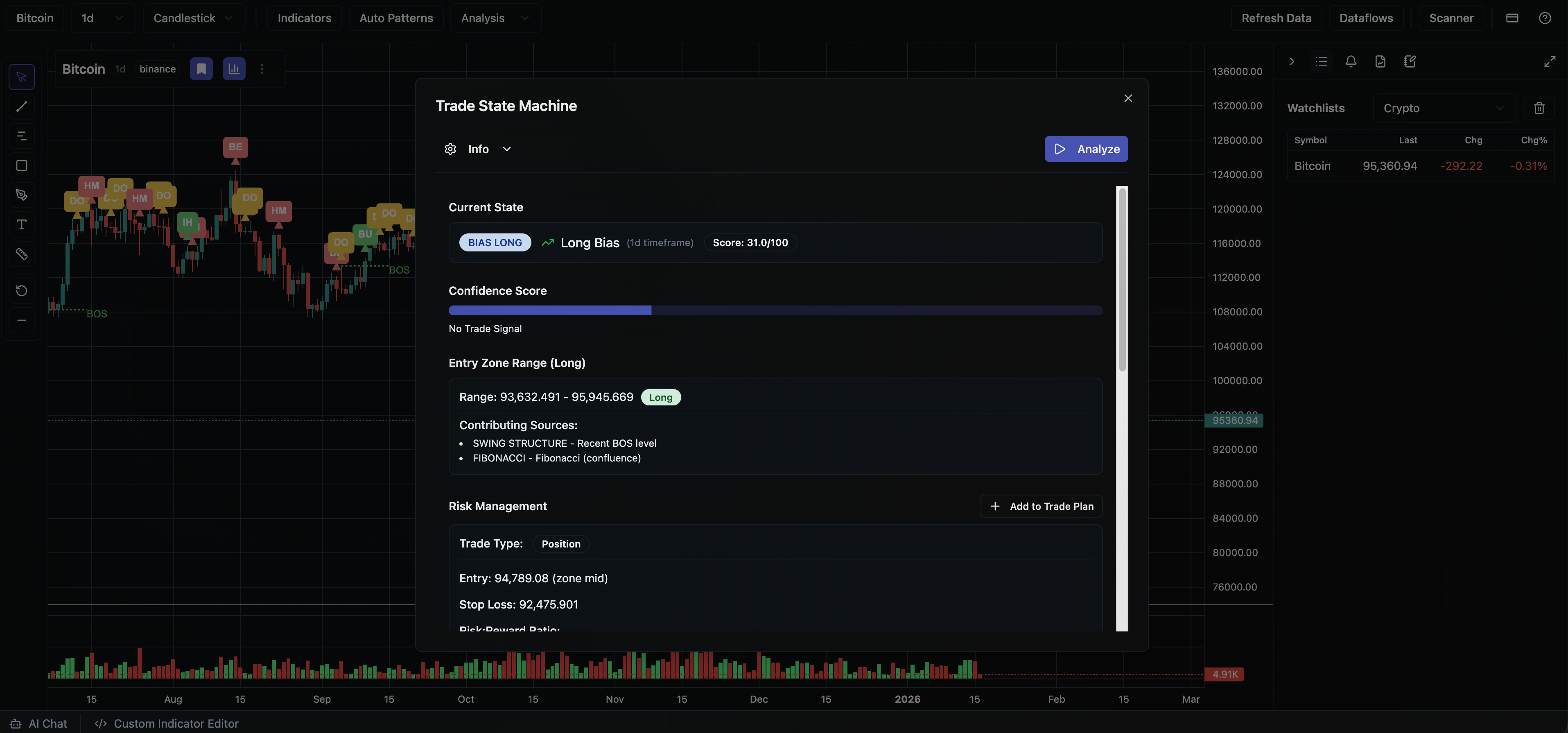Viewport: 1568px width, 733px height.
Task: Click the dialog's vertical scrollbar
Action: click(1122, 280)
